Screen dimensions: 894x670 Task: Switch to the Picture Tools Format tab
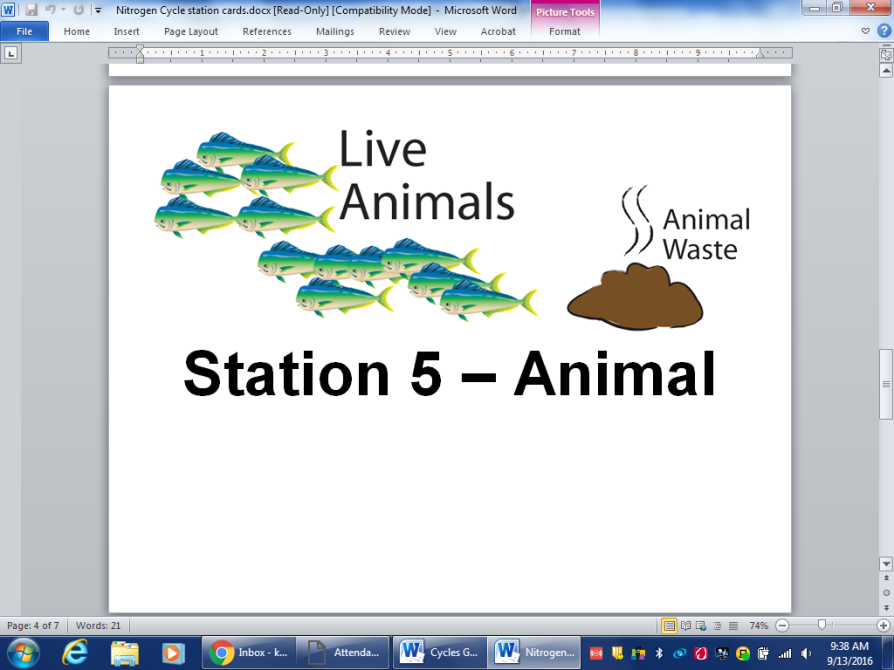[564, 31]
